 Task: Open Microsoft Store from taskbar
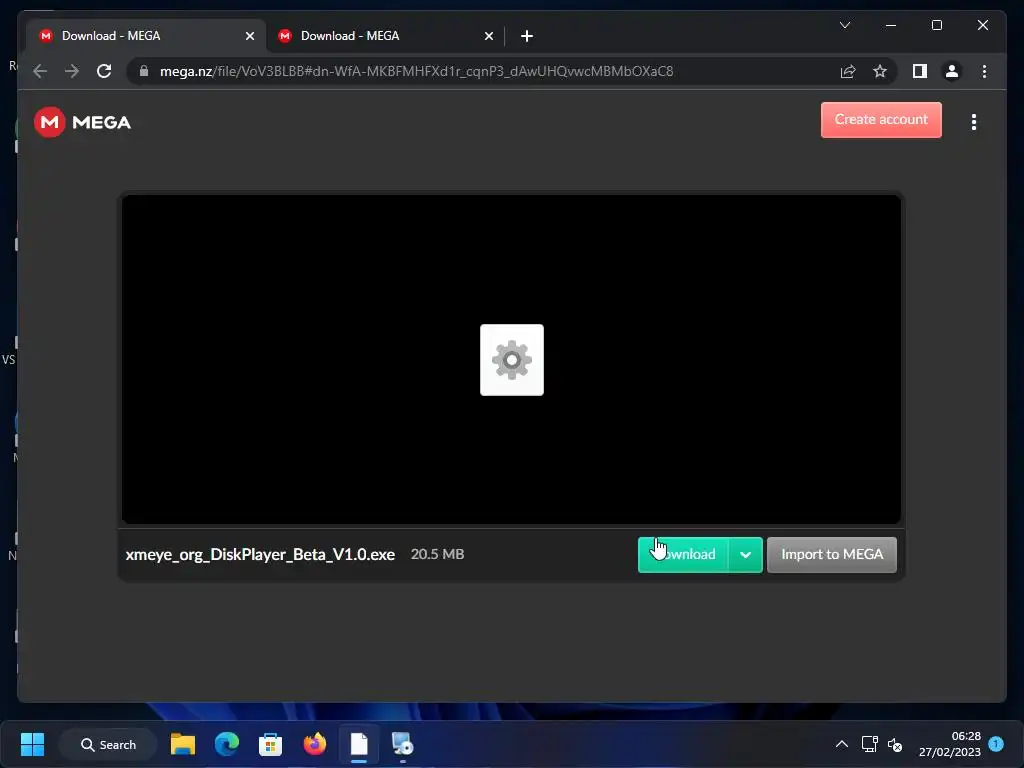[270, 744]
